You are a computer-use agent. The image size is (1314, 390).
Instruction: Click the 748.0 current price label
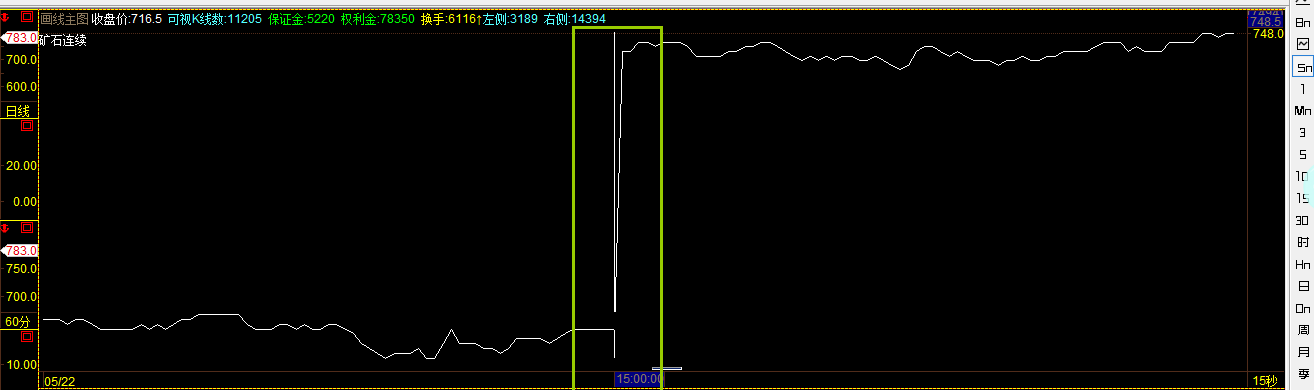pyautogui.click(x=1267, y=34)
